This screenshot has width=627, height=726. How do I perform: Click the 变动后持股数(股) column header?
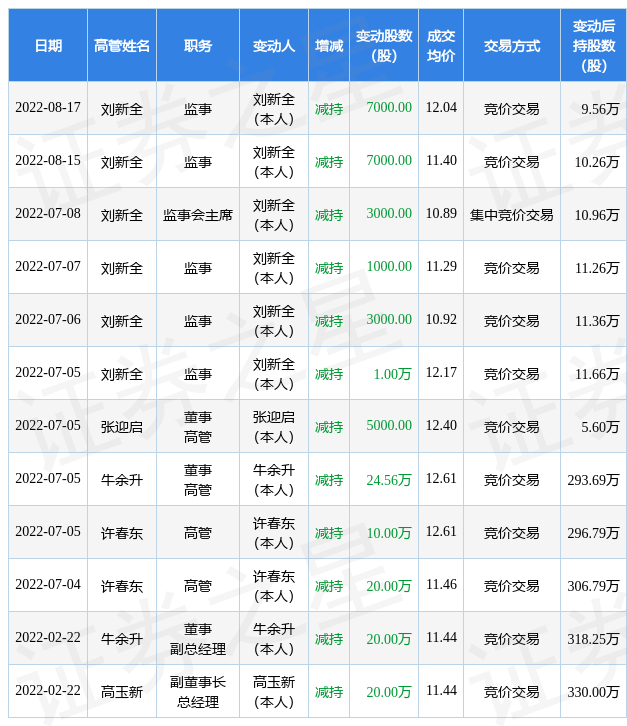[594, 46]
